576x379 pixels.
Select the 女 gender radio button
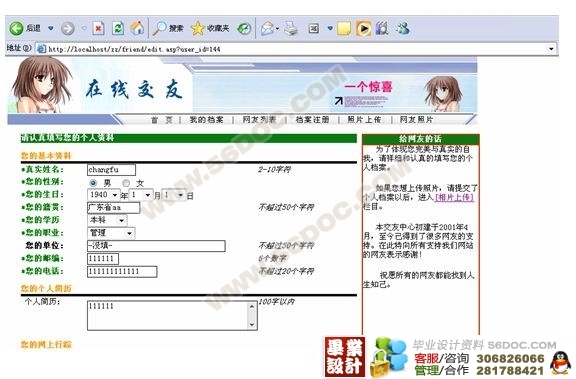point(126,183)
